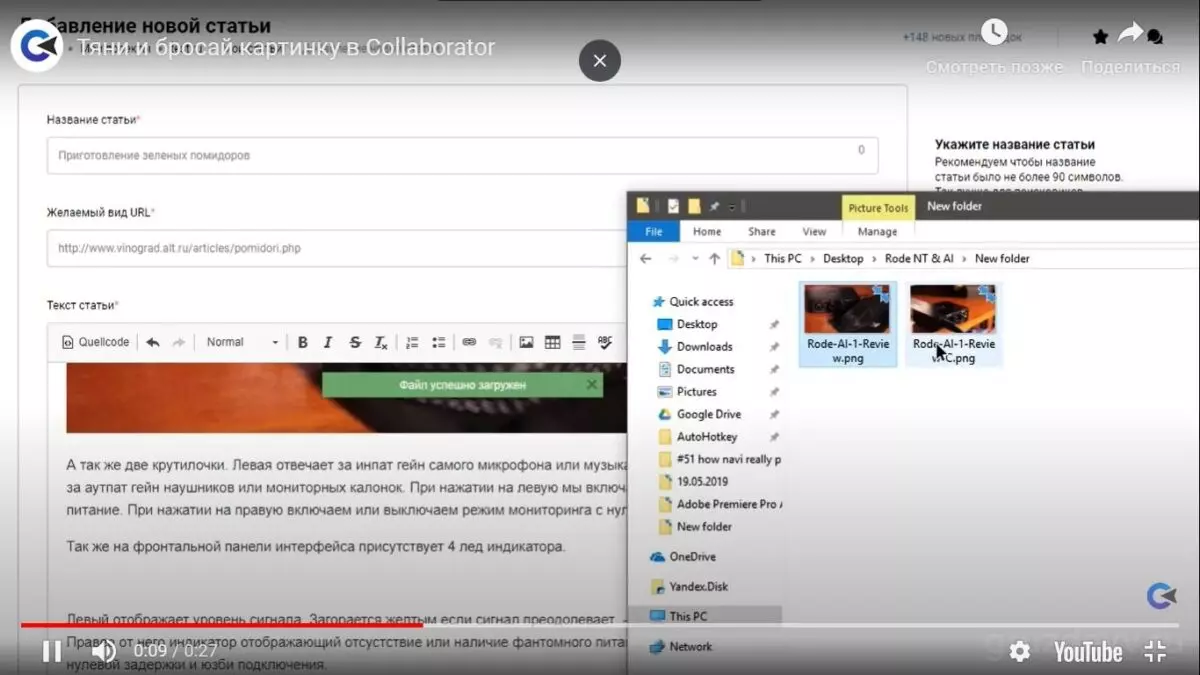Open the Normal paragraph format dropdown
This screenshot has width=1200, height=675.
pos(242,342)
